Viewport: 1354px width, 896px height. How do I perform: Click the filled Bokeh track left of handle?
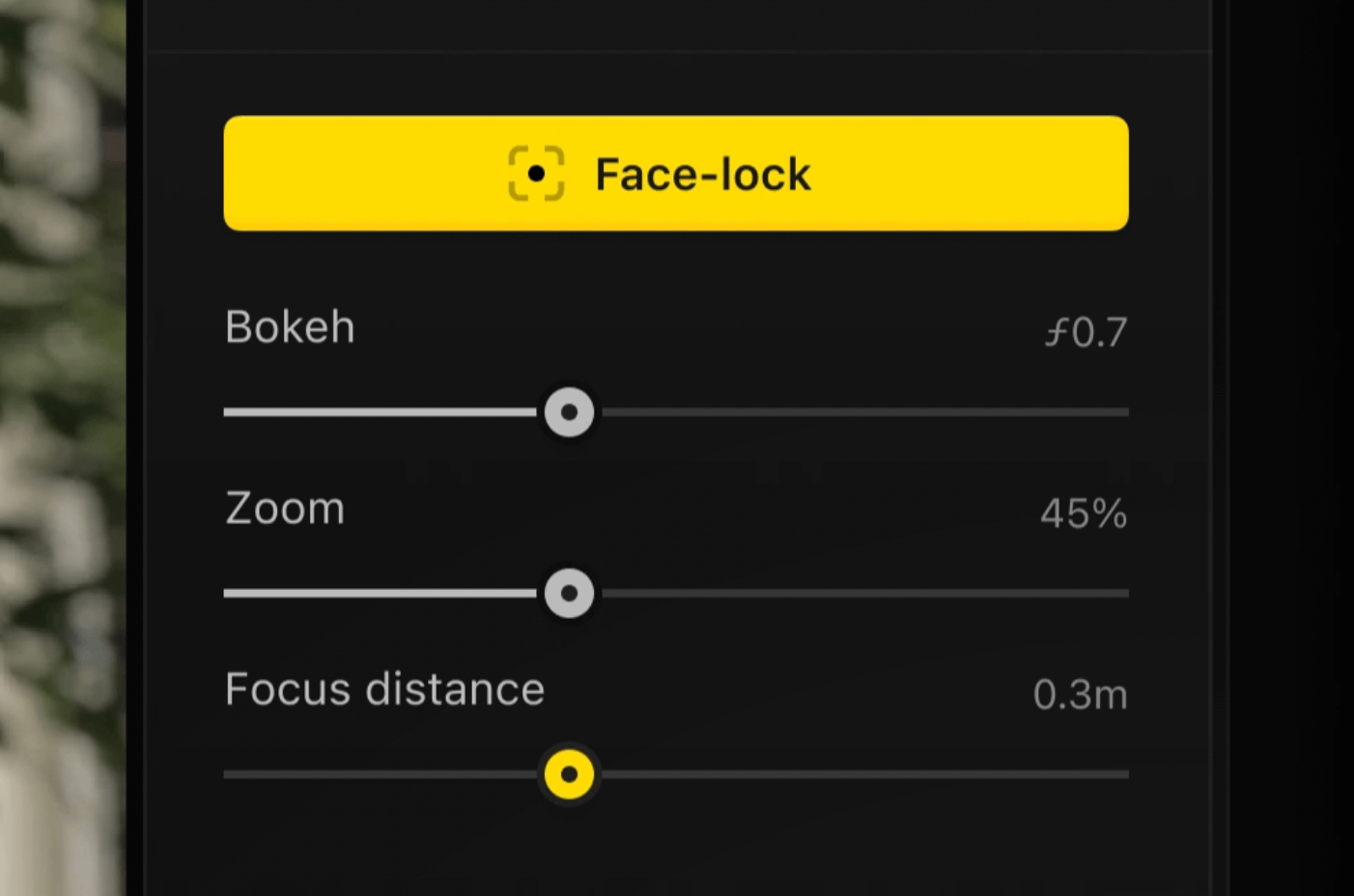(377, 412)
